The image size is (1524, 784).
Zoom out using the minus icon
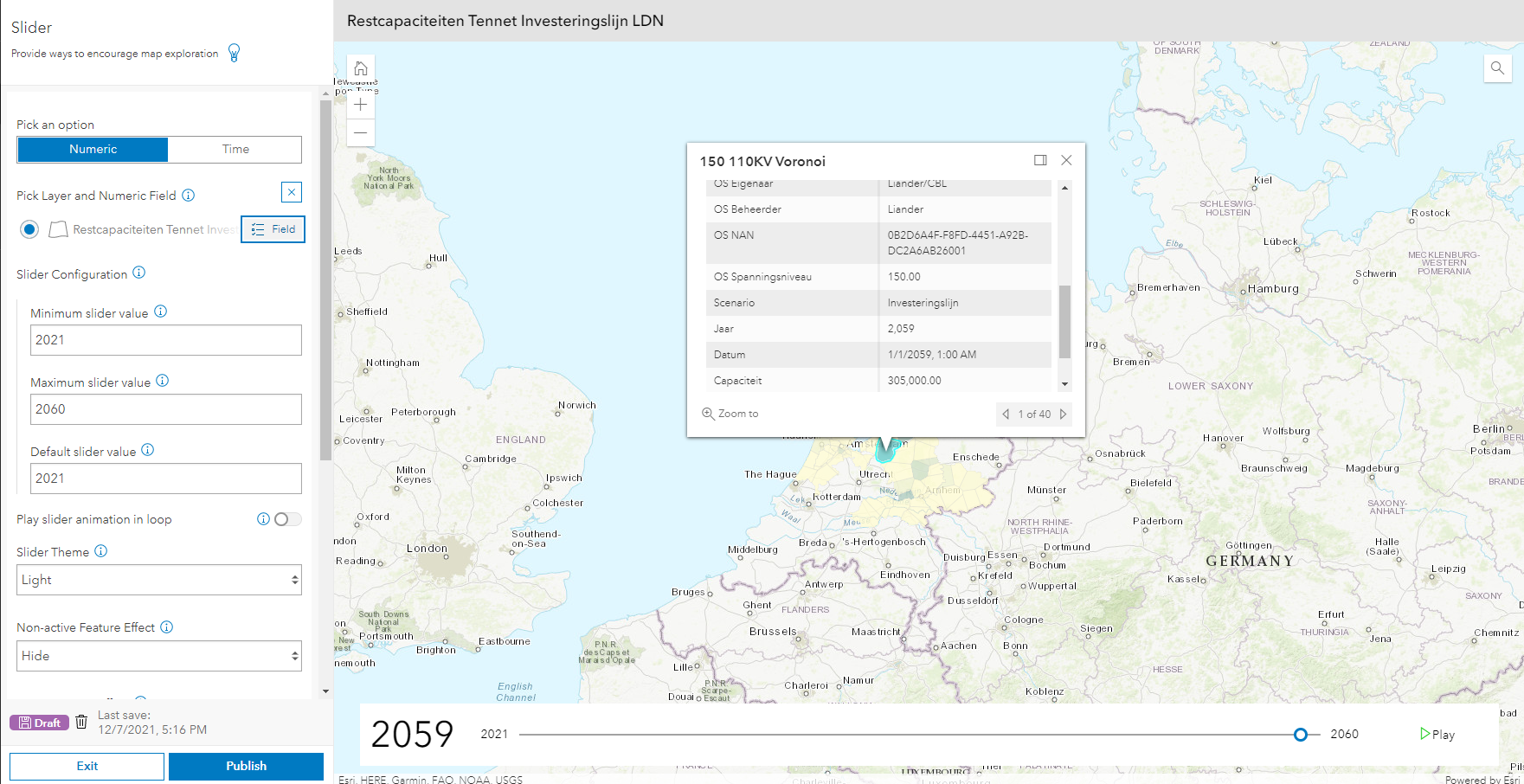coord(360,132)
